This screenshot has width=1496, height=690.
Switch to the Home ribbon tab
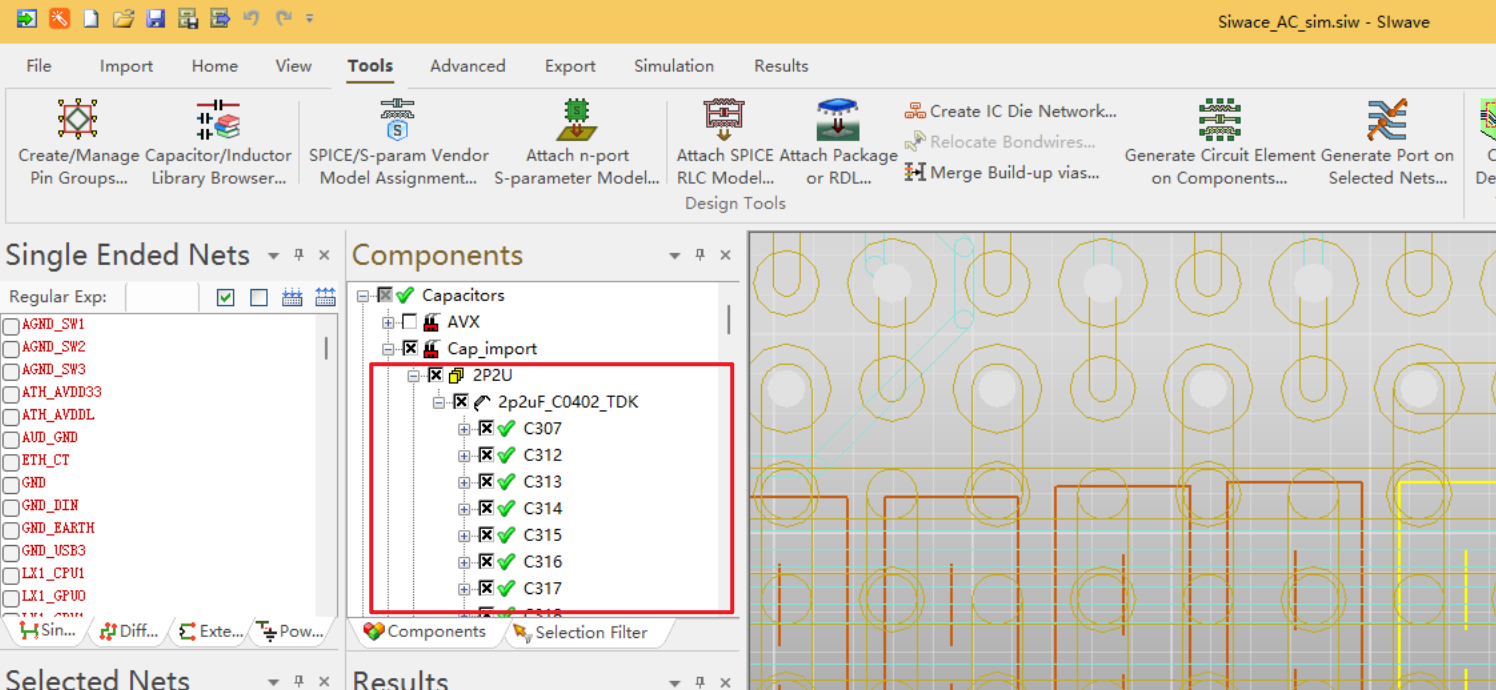pos(215,66)
